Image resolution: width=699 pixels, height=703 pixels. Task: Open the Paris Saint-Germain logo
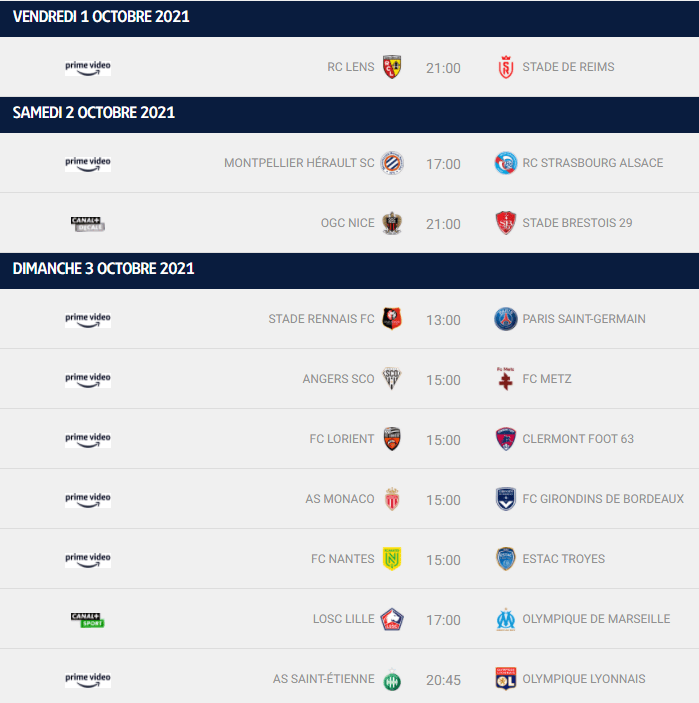506,319
